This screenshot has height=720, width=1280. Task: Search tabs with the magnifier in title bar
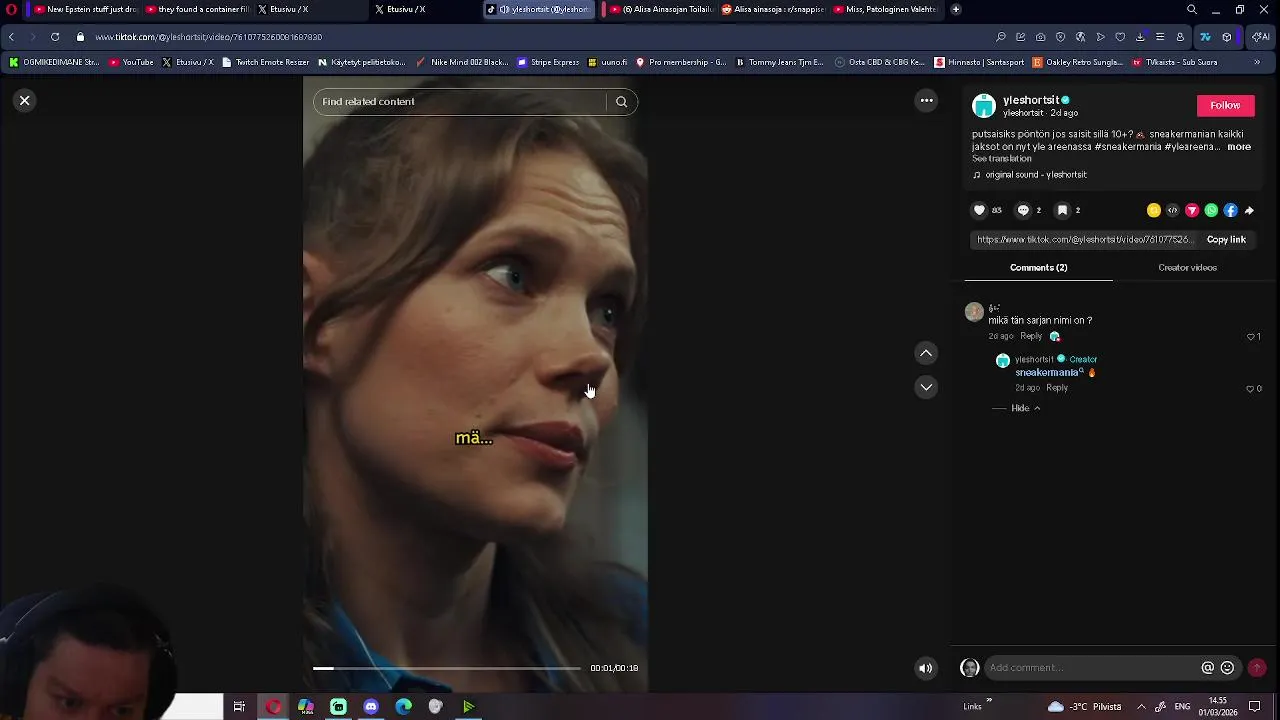tap(1192, 9)
